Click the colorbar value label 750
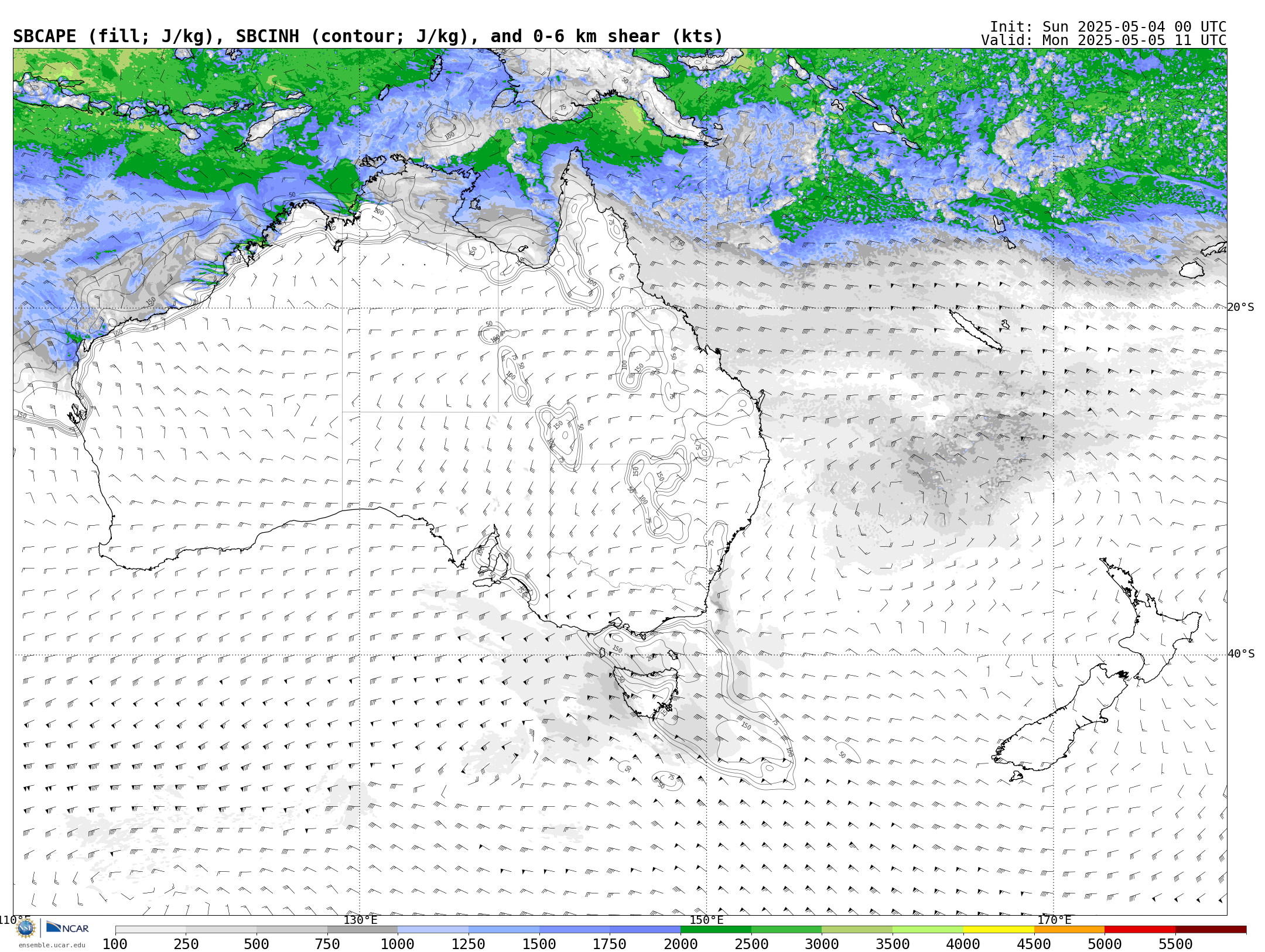The width and height of the screenshot is (1265, 952). pyautogui.click(x=327, y=944)
